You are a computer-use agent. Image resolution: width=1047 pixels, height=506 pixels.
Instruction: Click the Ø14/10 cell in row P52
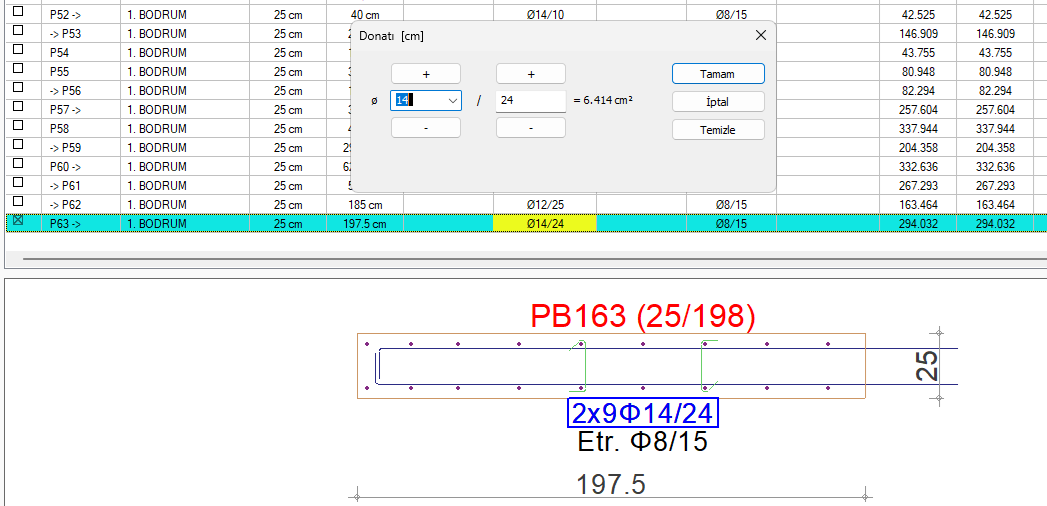544,15
